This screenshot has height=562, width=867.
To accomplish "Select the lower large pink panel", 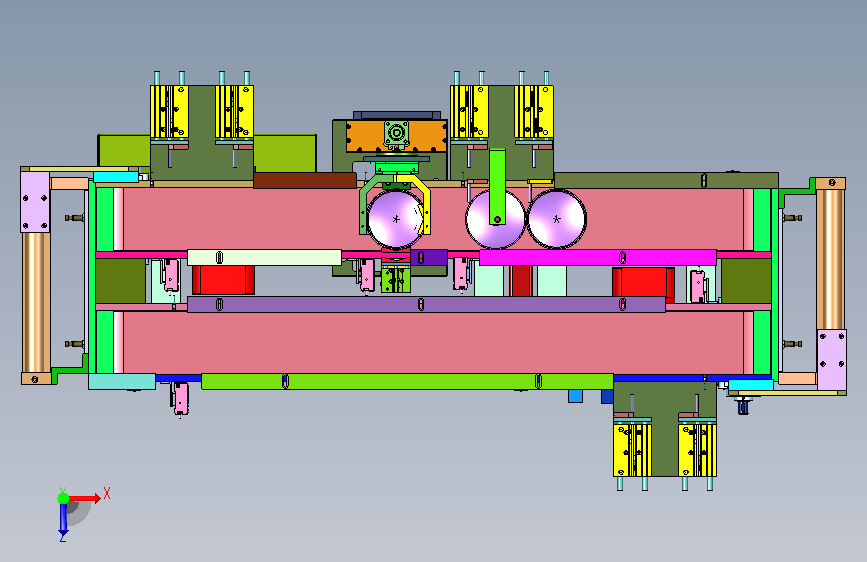I will (433, 343).
